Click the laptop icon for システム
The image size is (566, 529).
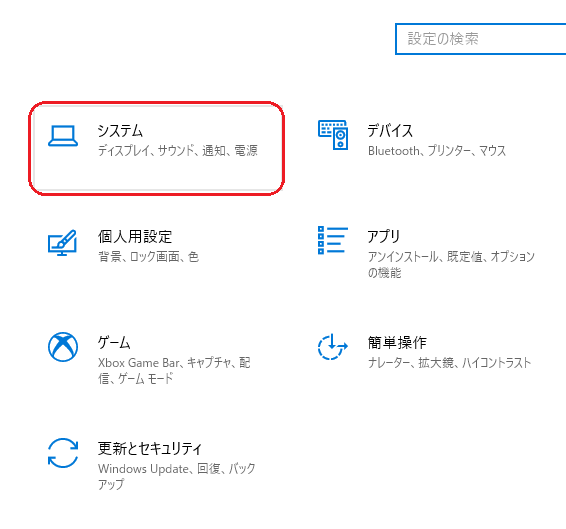63,136
